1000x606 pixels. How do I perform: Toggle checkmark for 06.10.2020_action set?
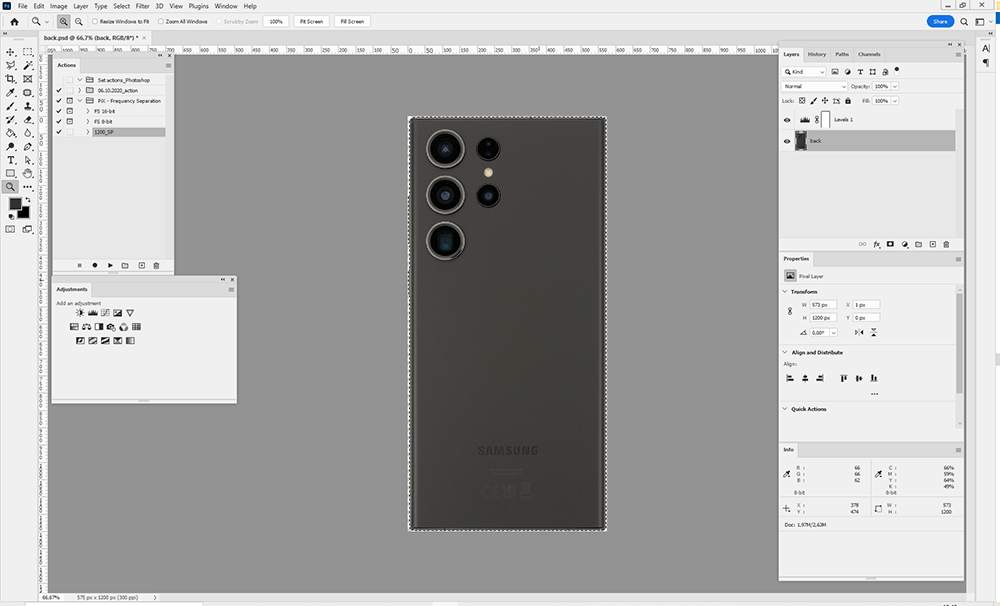59,91
